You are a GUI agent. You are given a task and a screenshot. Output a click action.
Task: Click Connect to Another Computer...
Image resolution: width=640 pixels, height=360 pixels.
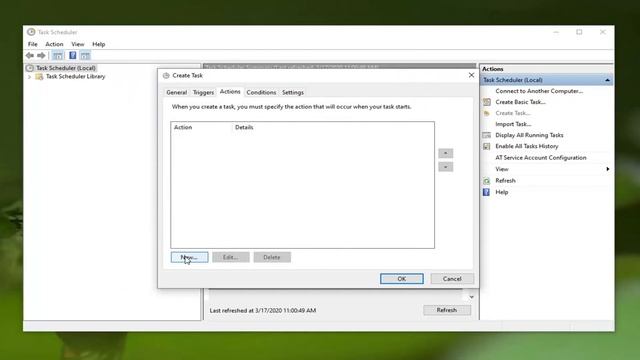click(x=539, y=91)
